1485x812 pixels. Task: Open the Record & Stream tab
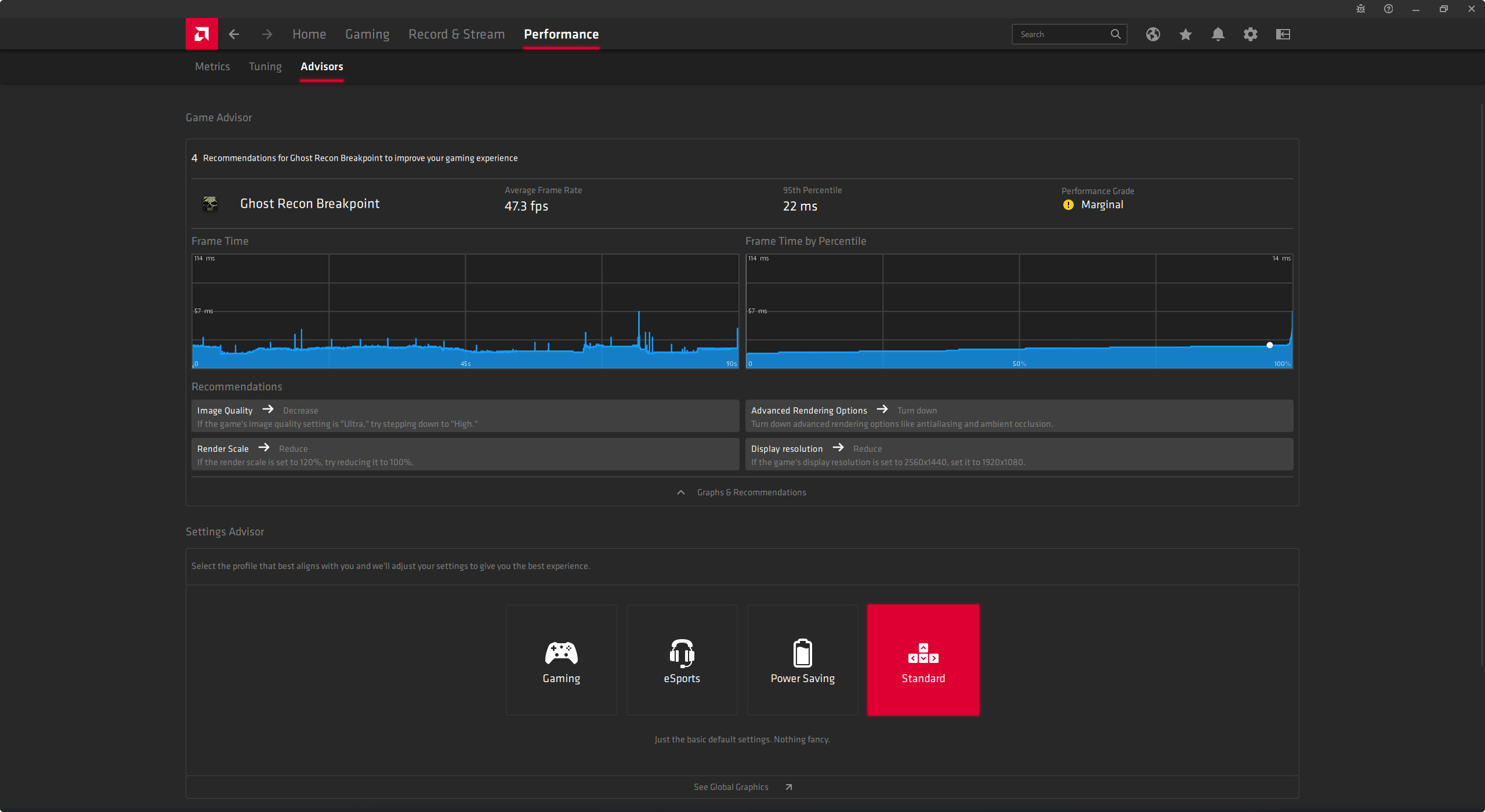(457, 34)
